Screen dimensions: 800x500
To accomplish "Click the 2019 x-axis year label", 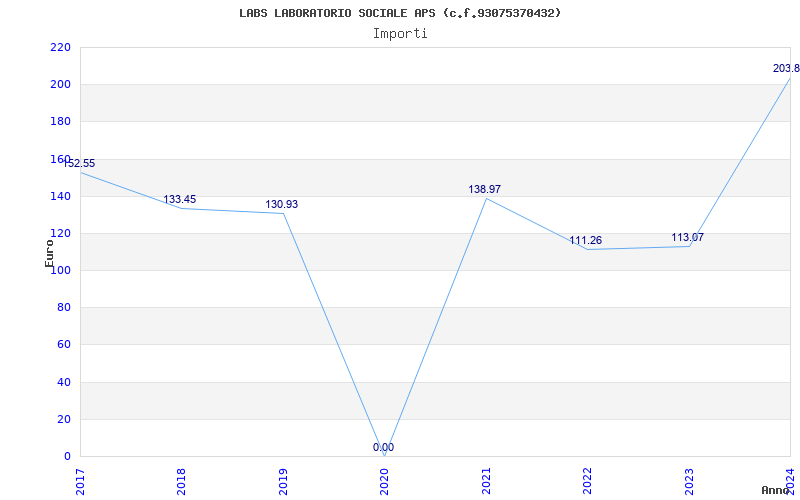I will (283, 482).
